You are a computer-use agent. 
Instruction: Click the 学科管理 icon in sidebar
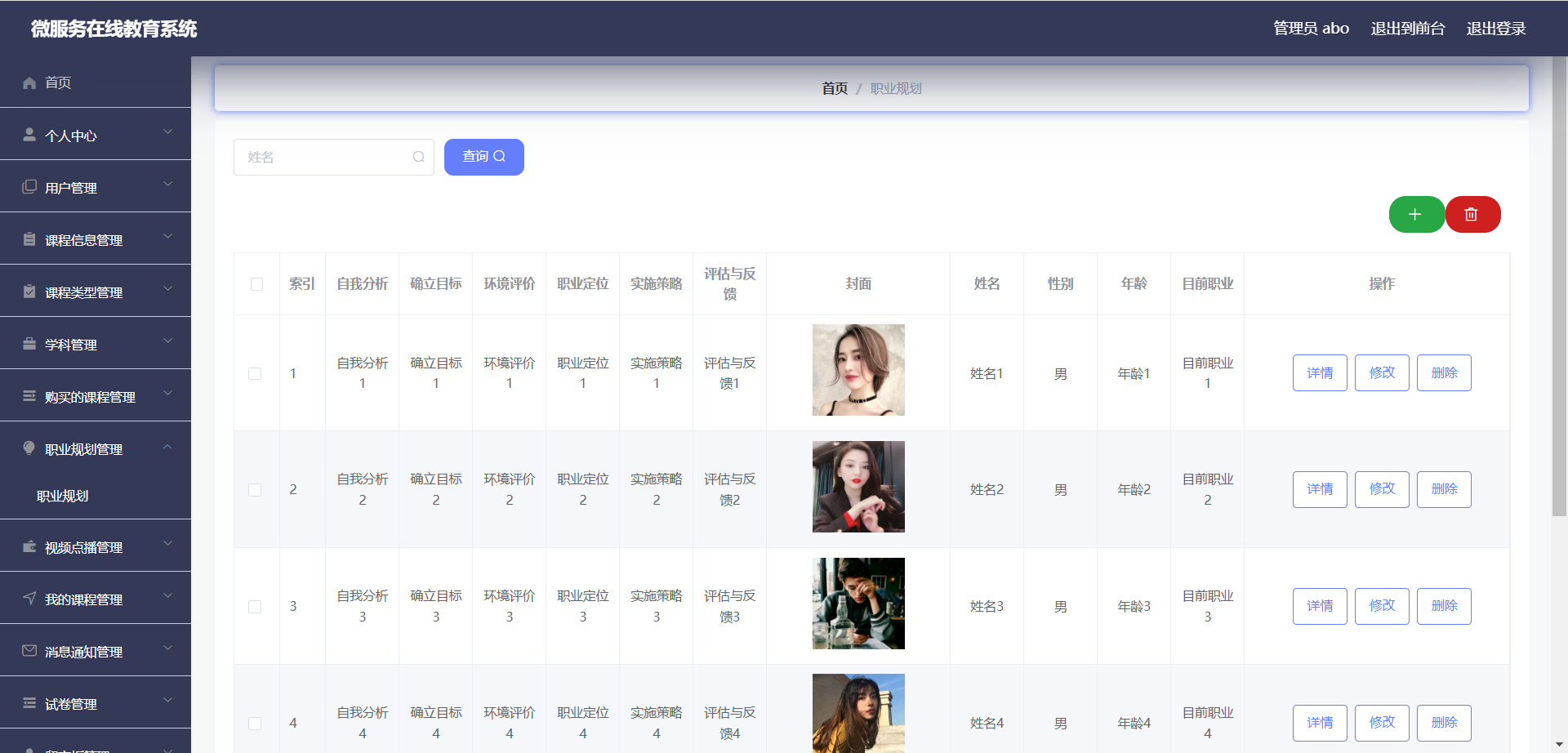(x=28, y=343)
